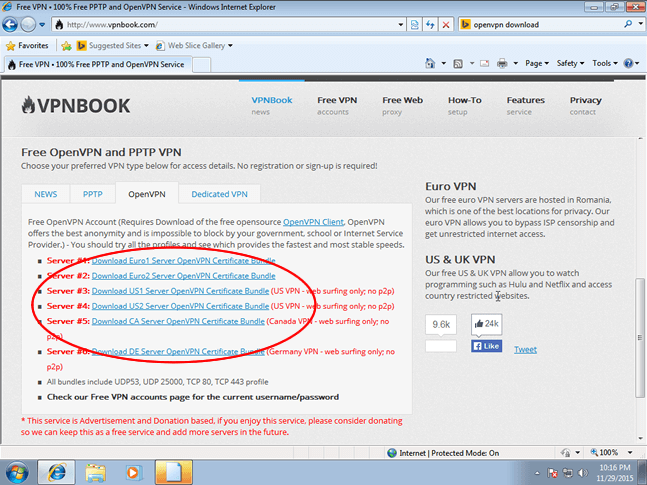Follow the OpenVPN Client link
This screenshot has height=485, width=647.
point(313,222)
